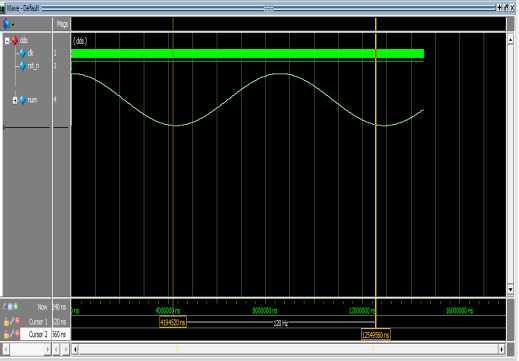Select the rst_n signal name
Screen dimensions: 519x361
[33, 66]
